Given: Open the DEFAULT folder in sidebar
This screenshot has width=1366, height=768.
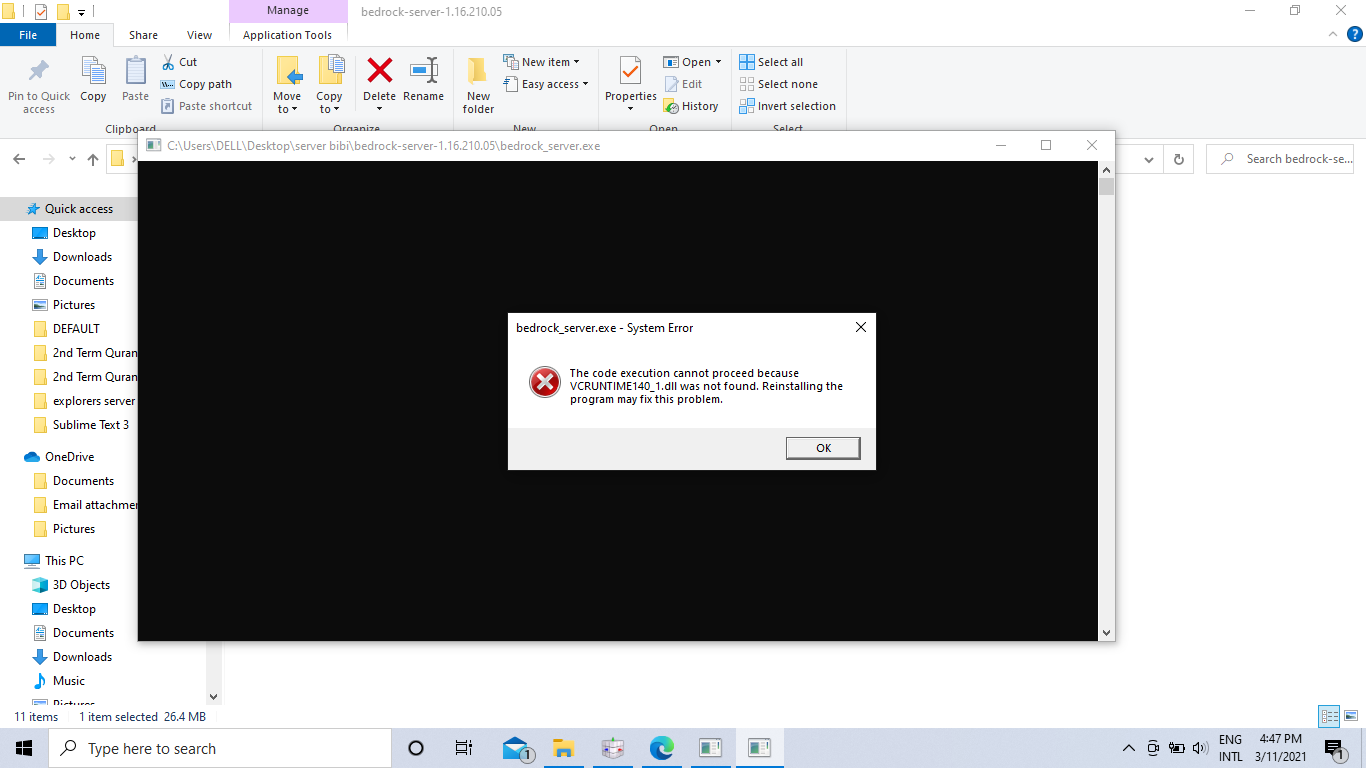Looking at the screenshot, I should tap(76, 329).
